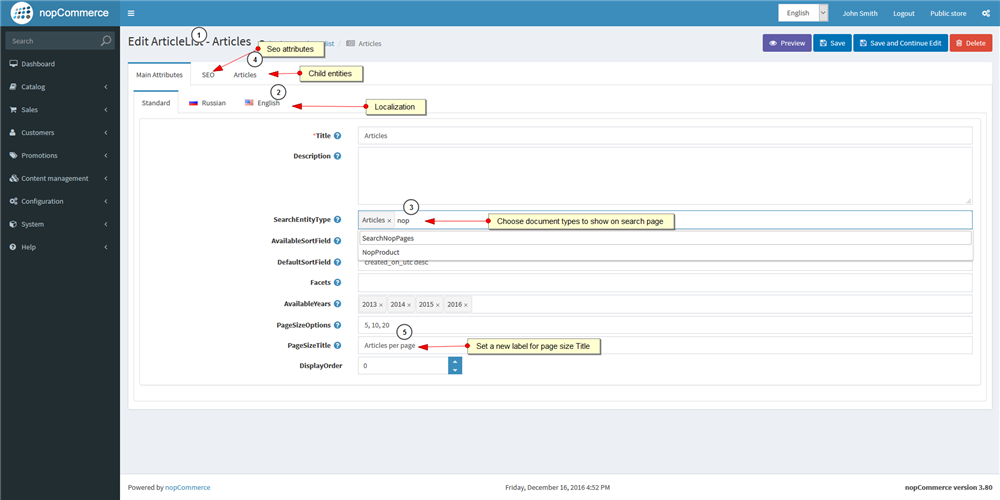Click the AvailableSortField help icon
This screenshot has width=1000, height=500.
pyautogui.click(x=337, y=241)
